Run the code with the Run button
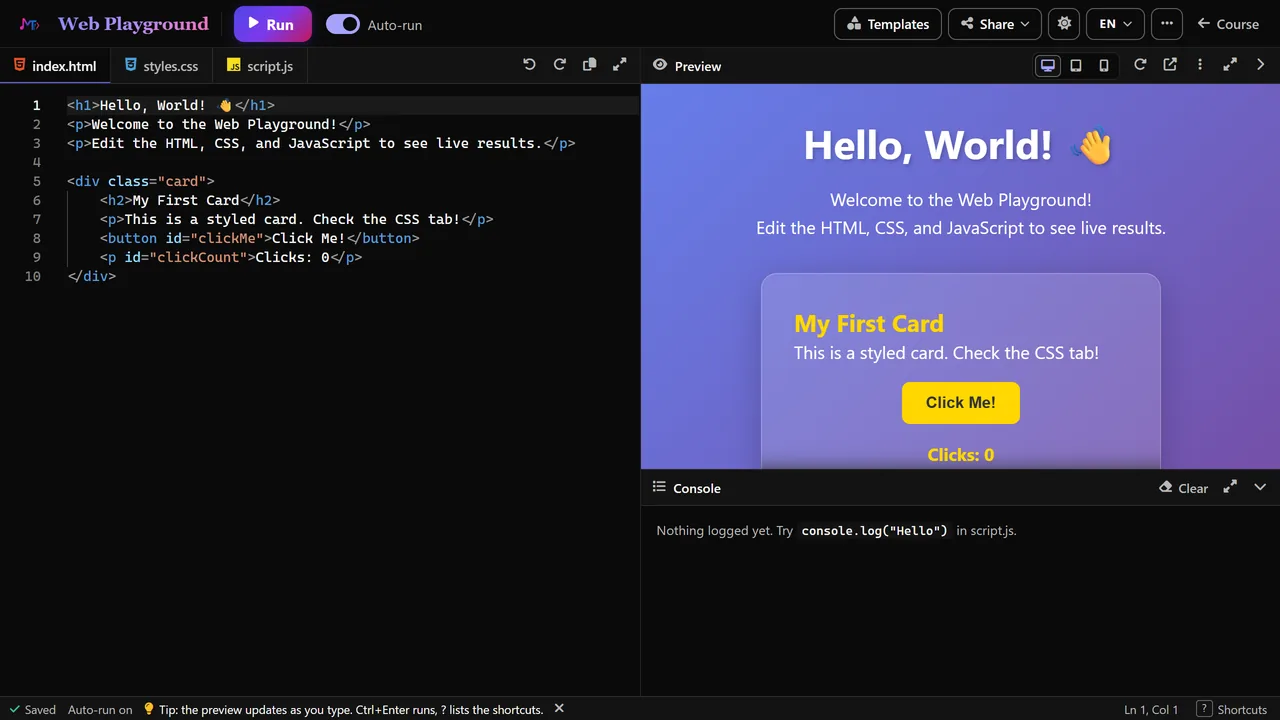The image size is (1280, 720). click(x=272, y=24)
